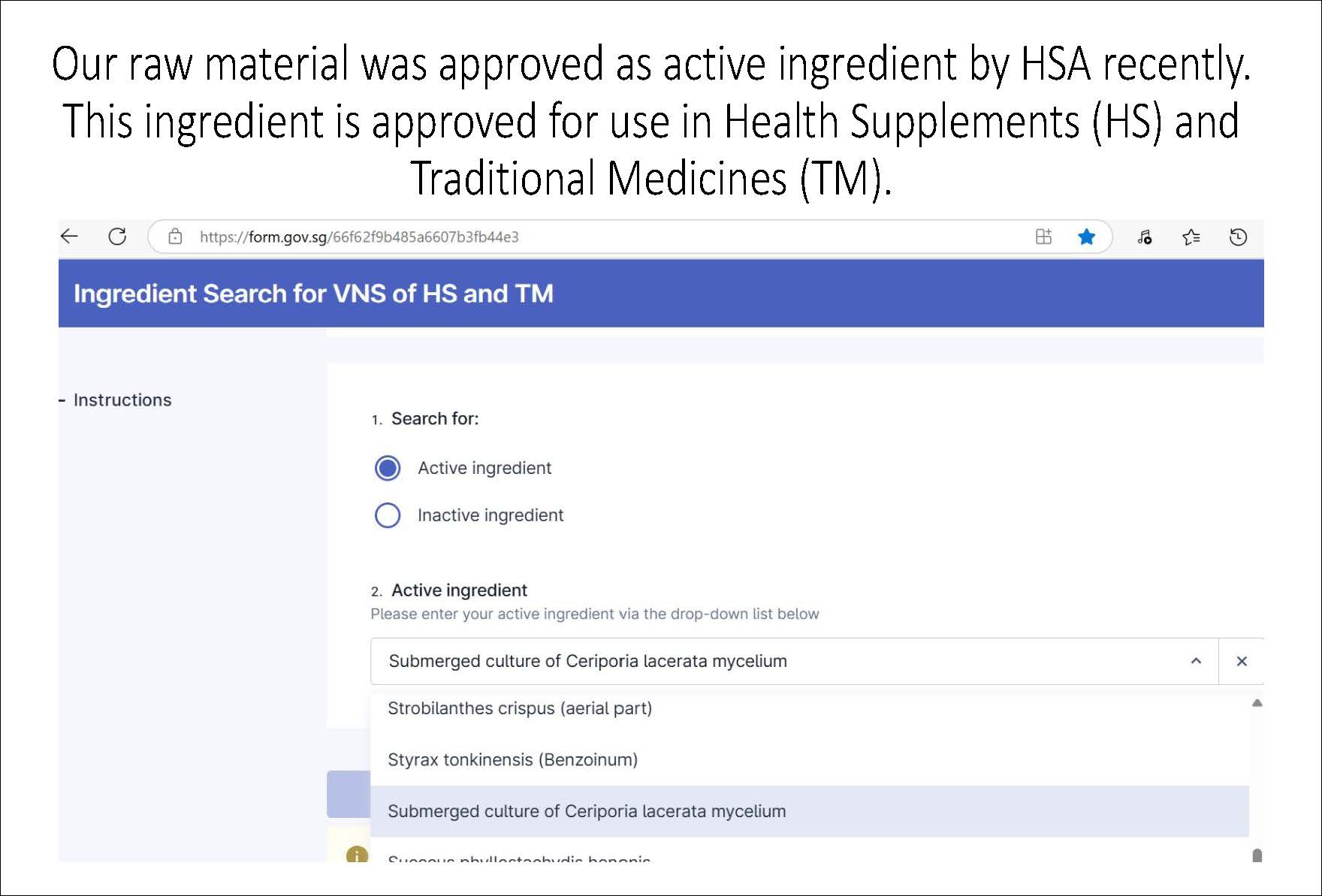Screen dimensions: 1322x896
Task: Select the Active ingredient radio button
Action: (388, 468)
